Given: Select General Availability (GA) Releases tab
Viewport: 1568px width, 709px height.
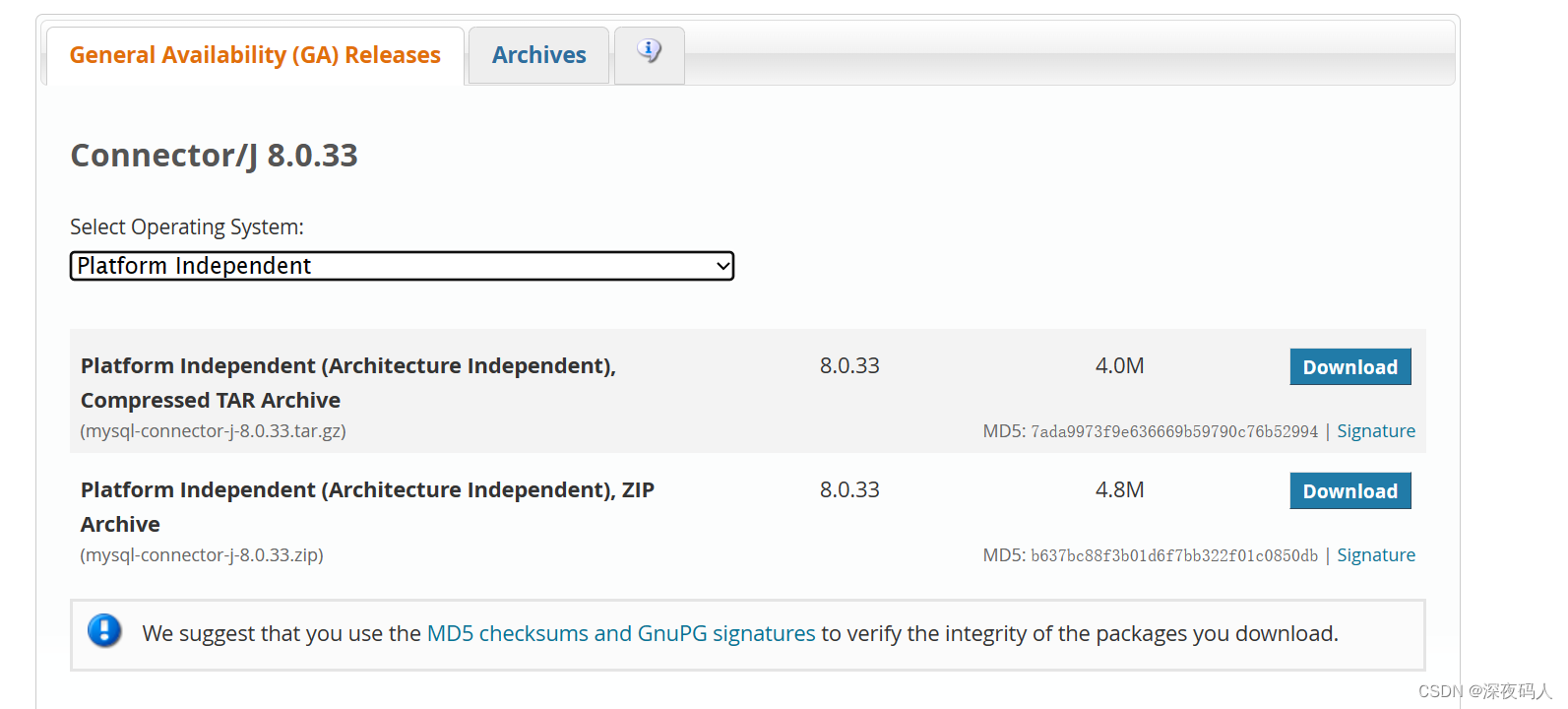Looking at the screenshot, I should coord(255,55).
